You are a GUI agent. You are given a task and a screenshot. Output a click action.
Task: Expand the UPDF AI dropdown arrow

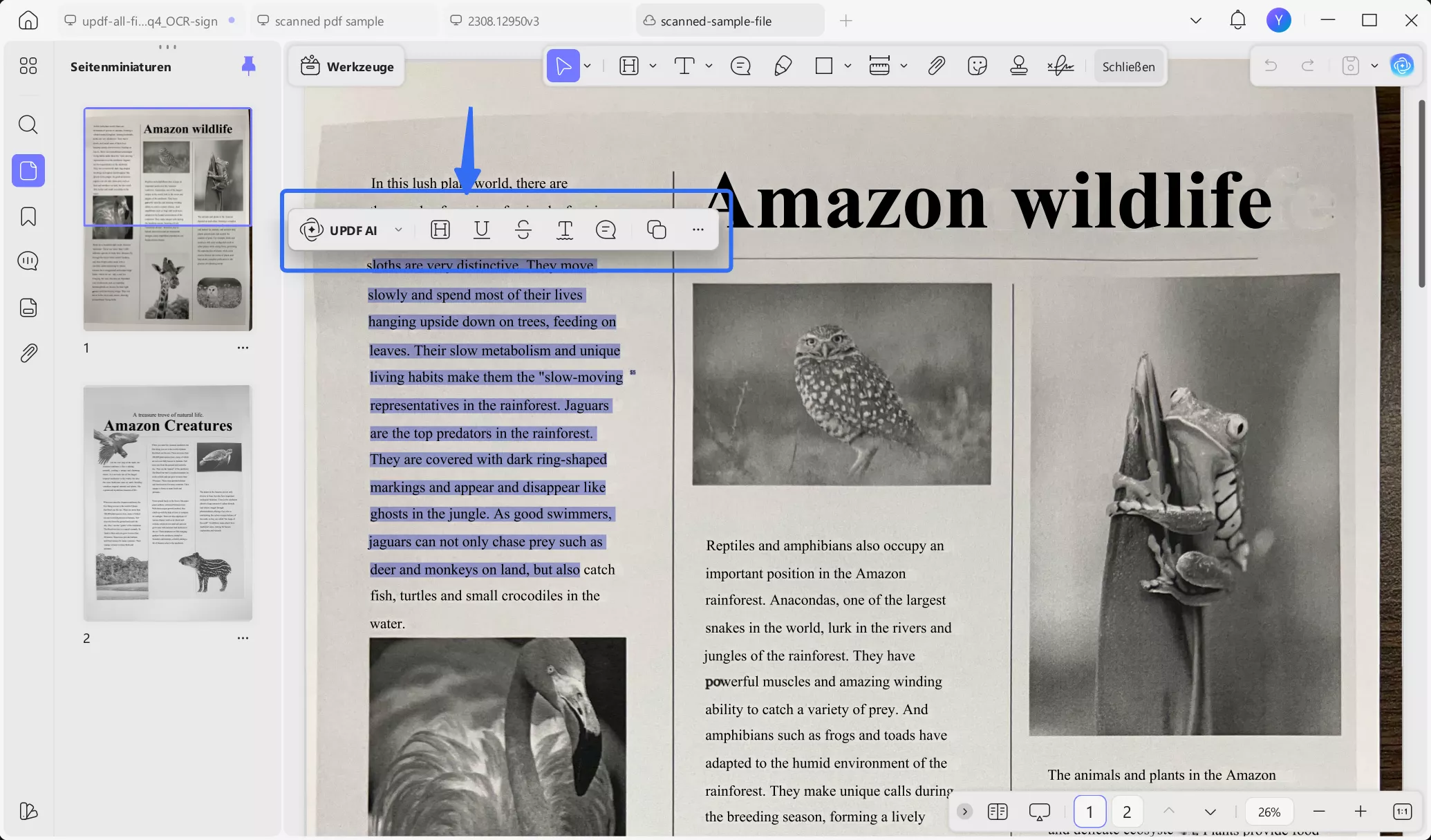[398, 230]
